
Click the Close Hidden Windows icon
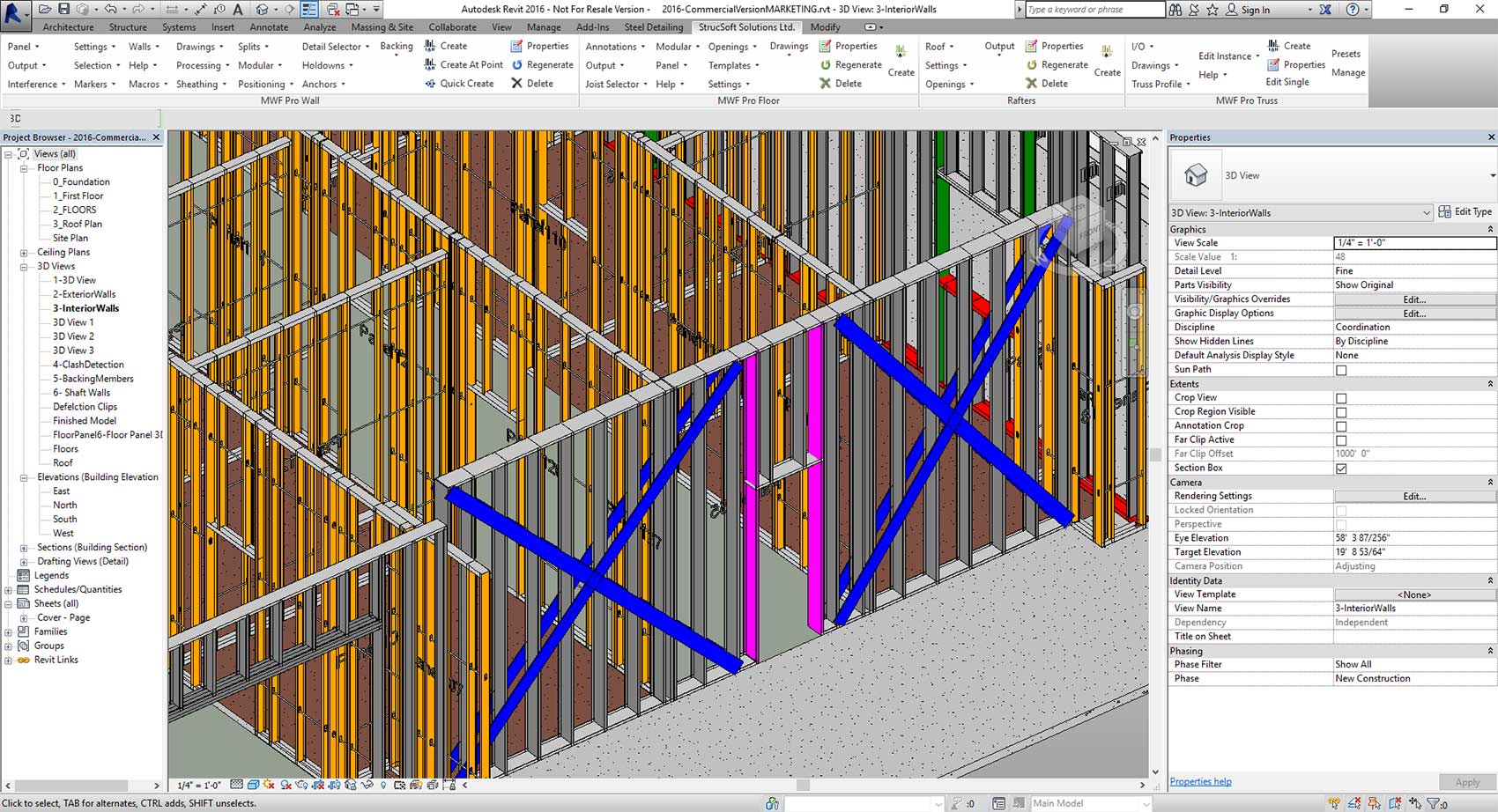(333, 10)
